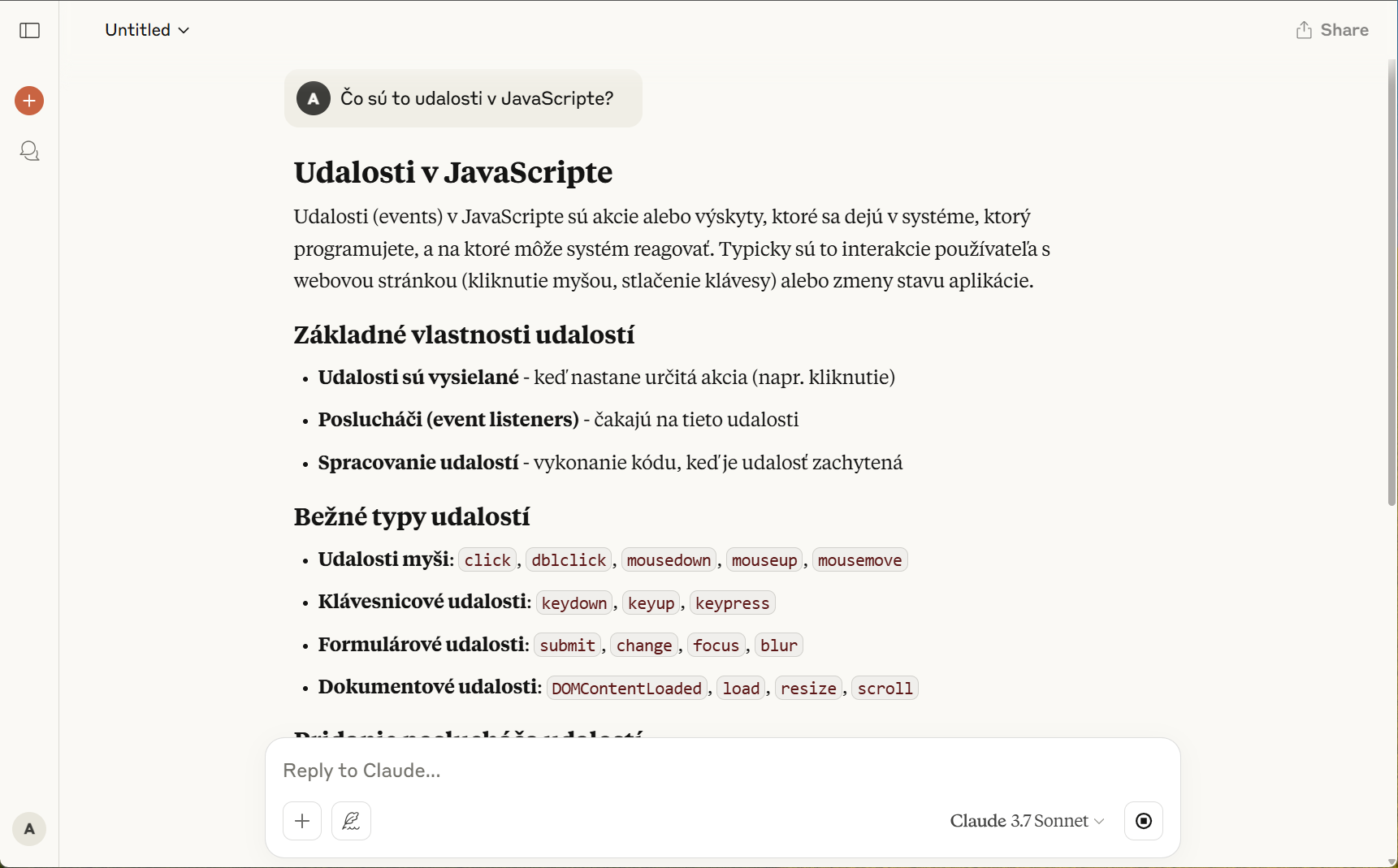
Task: Open recent chats via speech bubble icon
Action: coord(29,150)
